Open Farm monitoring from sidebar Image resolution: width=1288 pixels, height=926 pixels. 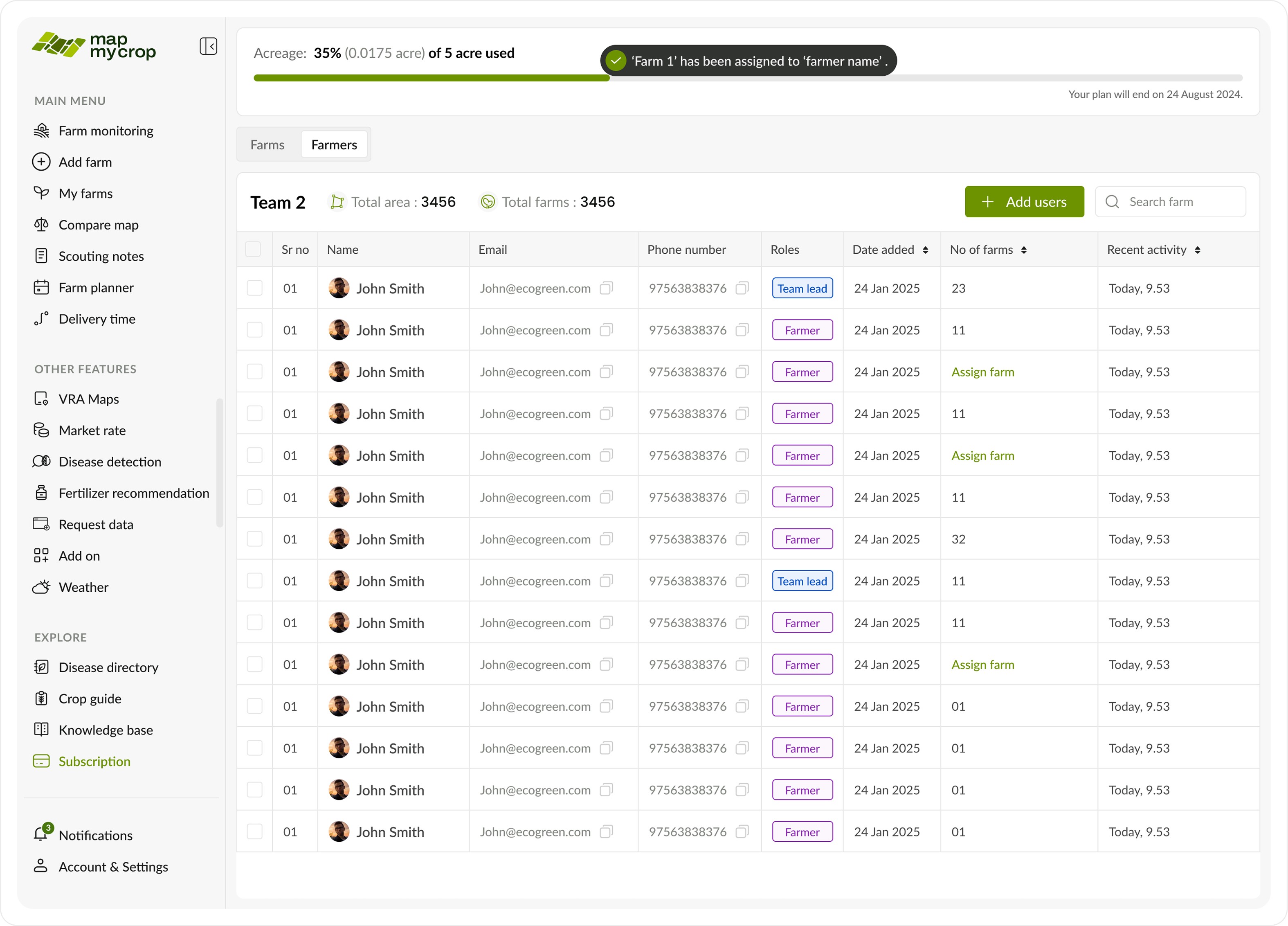coord(106,131)
